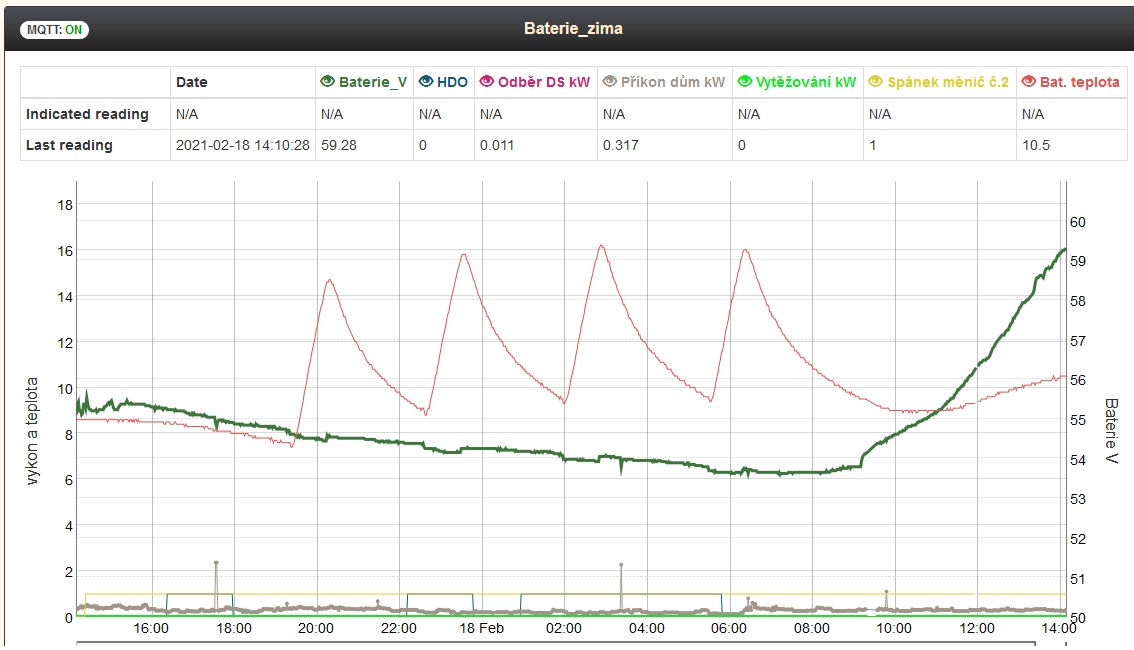Click the Last reading row label
The width and height of the screenshot is (1134, 650).
click(x=69, y=145)
